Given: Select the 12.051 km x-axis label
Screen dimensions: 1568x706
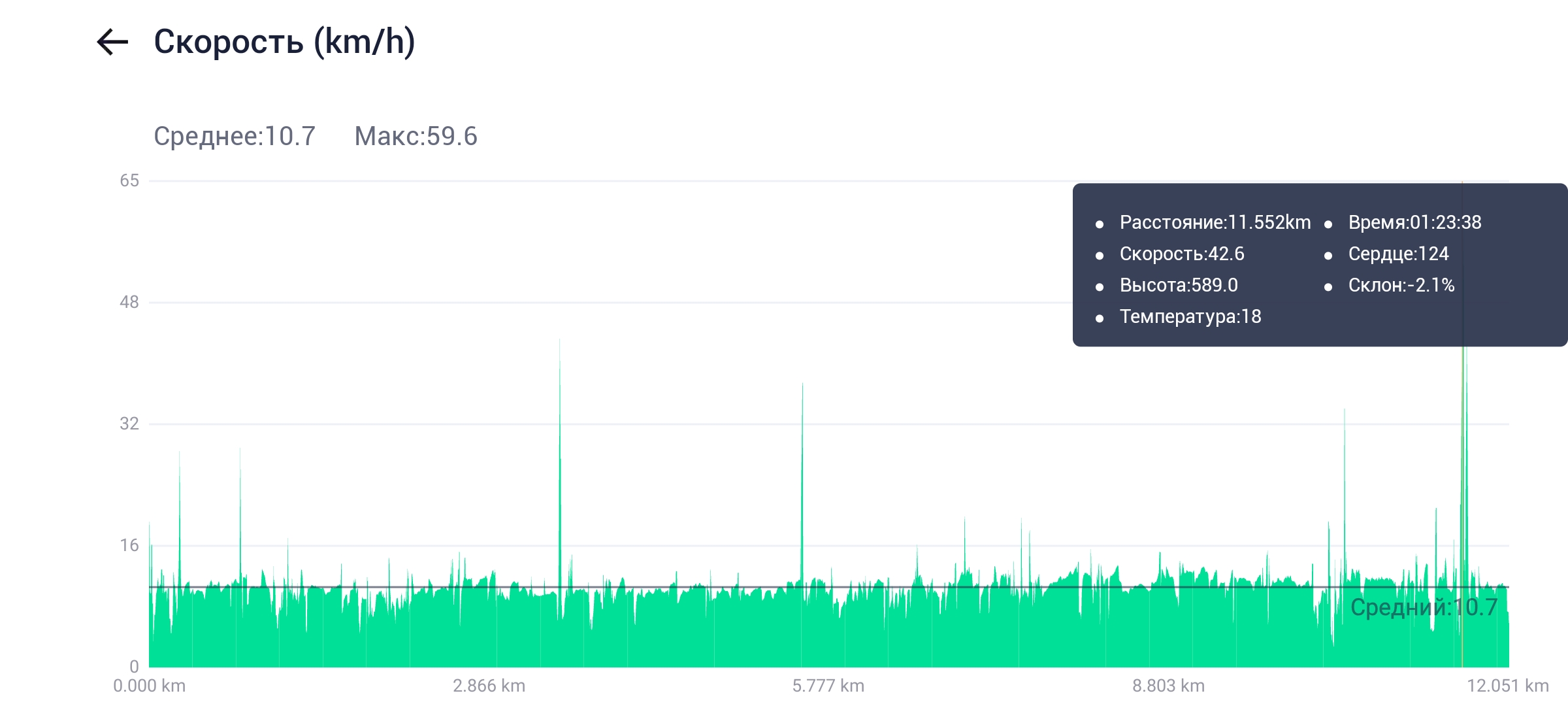Looking at the screenshot, I should click(x=1507, y=686).
